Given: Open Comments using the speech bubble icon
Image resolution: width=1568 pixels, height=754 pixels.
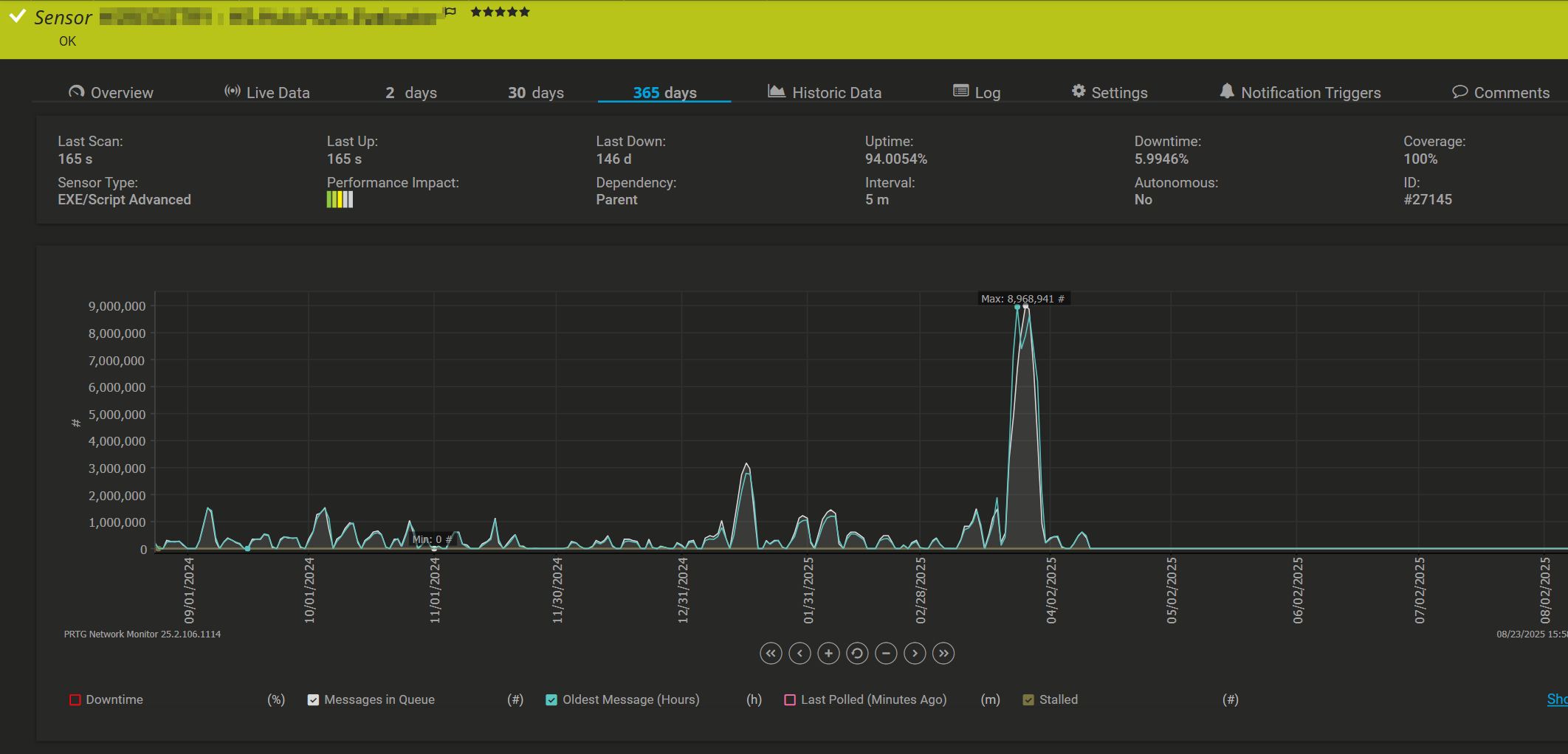Looking at the screenshot, I should click(1459, 91).
